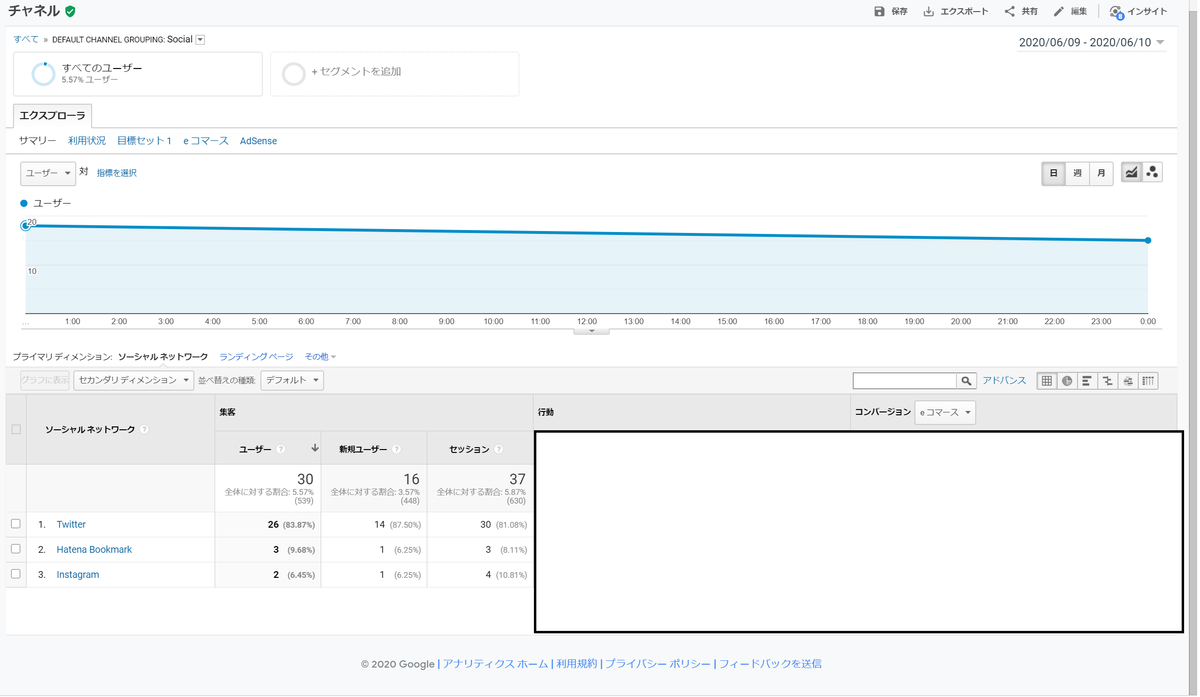Click フィードバックを送信 footer link

click(x=770, y=664)
